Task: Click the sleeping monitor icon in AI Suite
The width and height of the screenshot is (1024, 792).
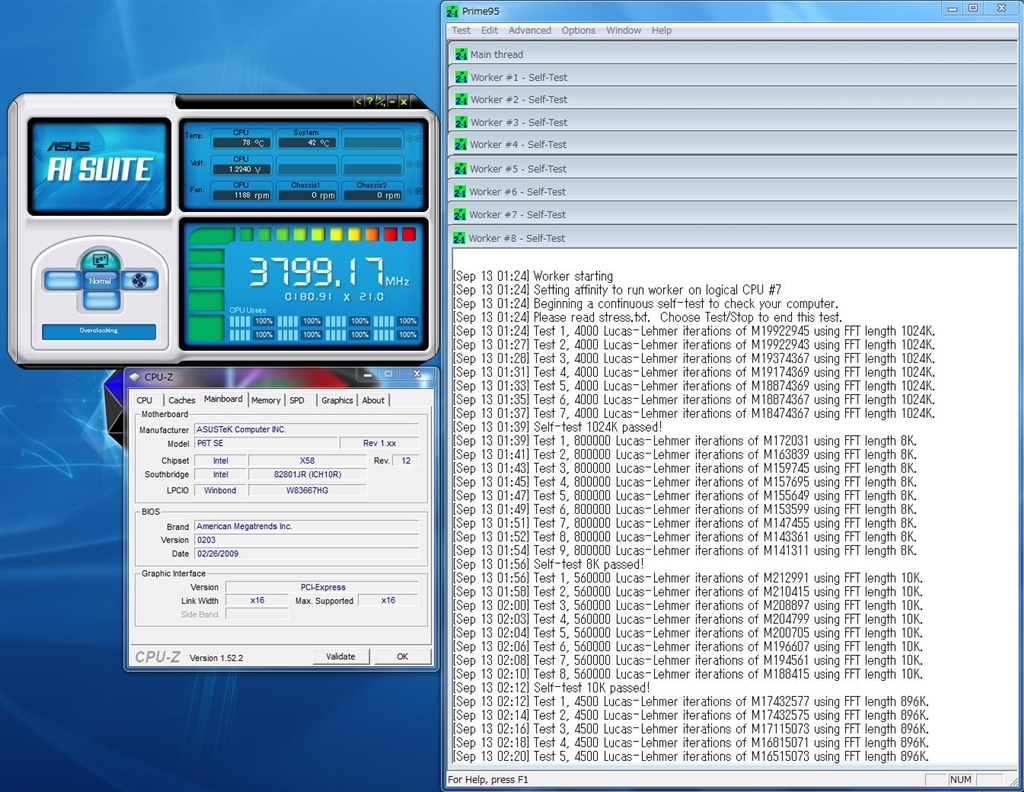Action: [99, 260]
